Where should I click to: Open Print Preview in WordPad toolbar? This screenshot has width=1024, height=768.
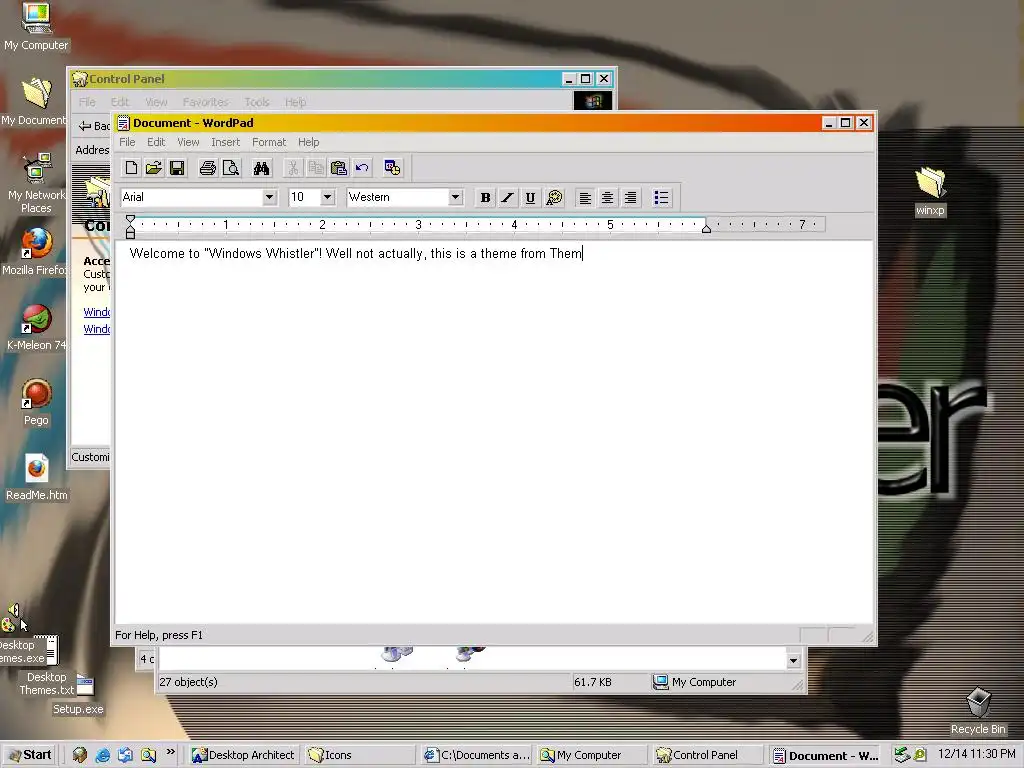click(x=231, y=168)
